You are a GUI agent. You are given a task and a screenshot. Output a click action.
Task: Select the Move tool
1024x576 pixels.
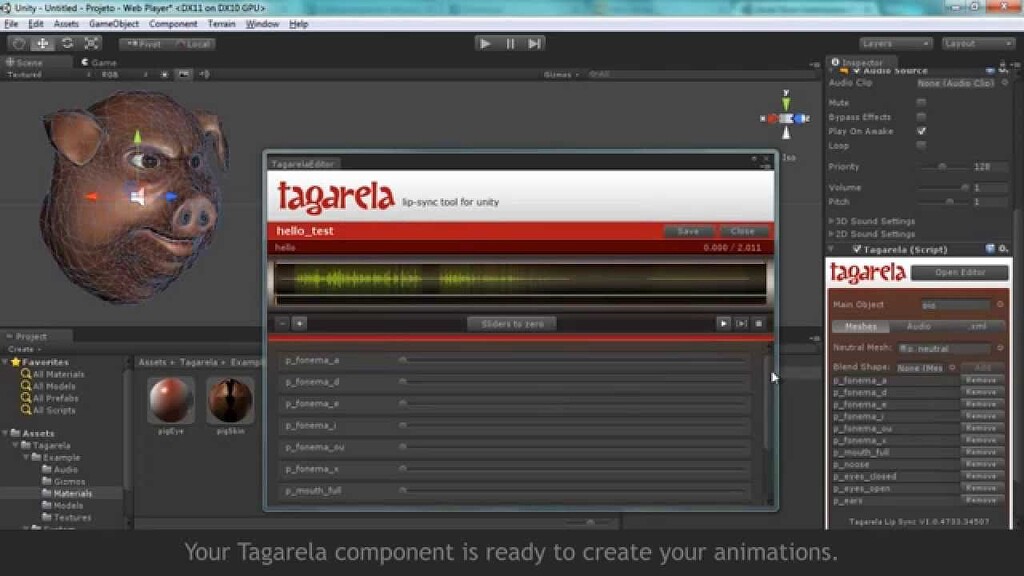point(42,43)
